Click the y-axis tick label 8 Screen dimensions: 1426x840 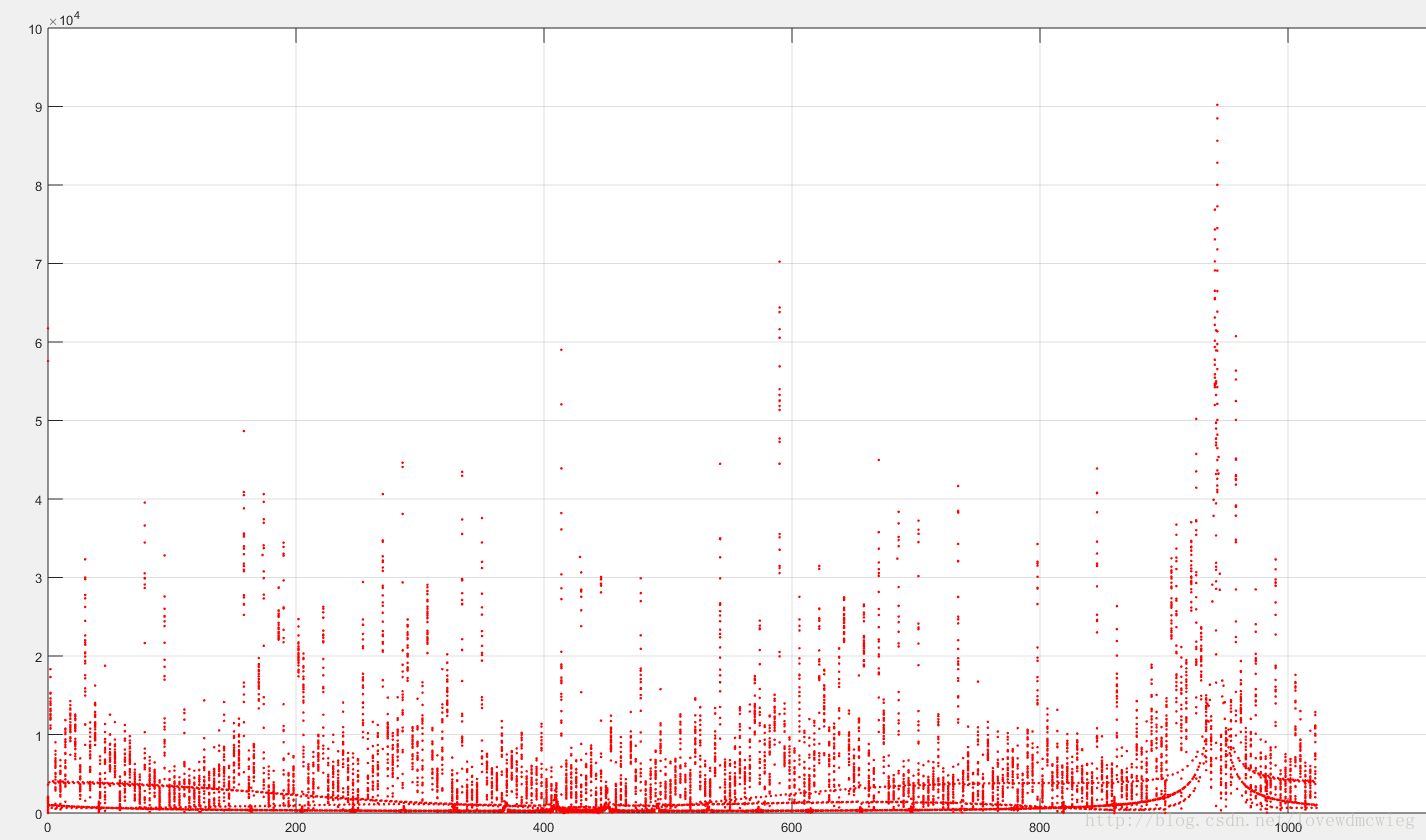click(38, 185)
